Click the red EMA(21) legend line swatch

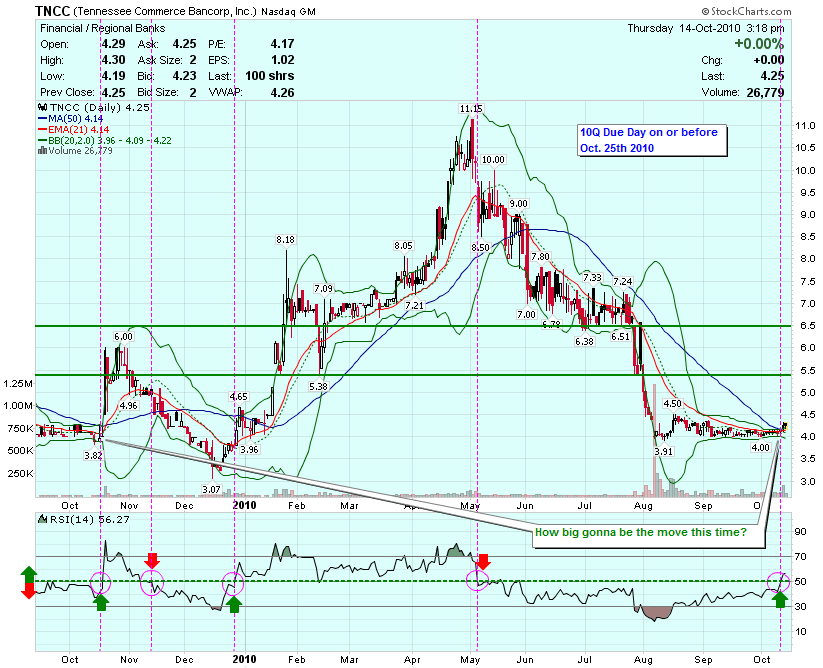coord(43,130)
